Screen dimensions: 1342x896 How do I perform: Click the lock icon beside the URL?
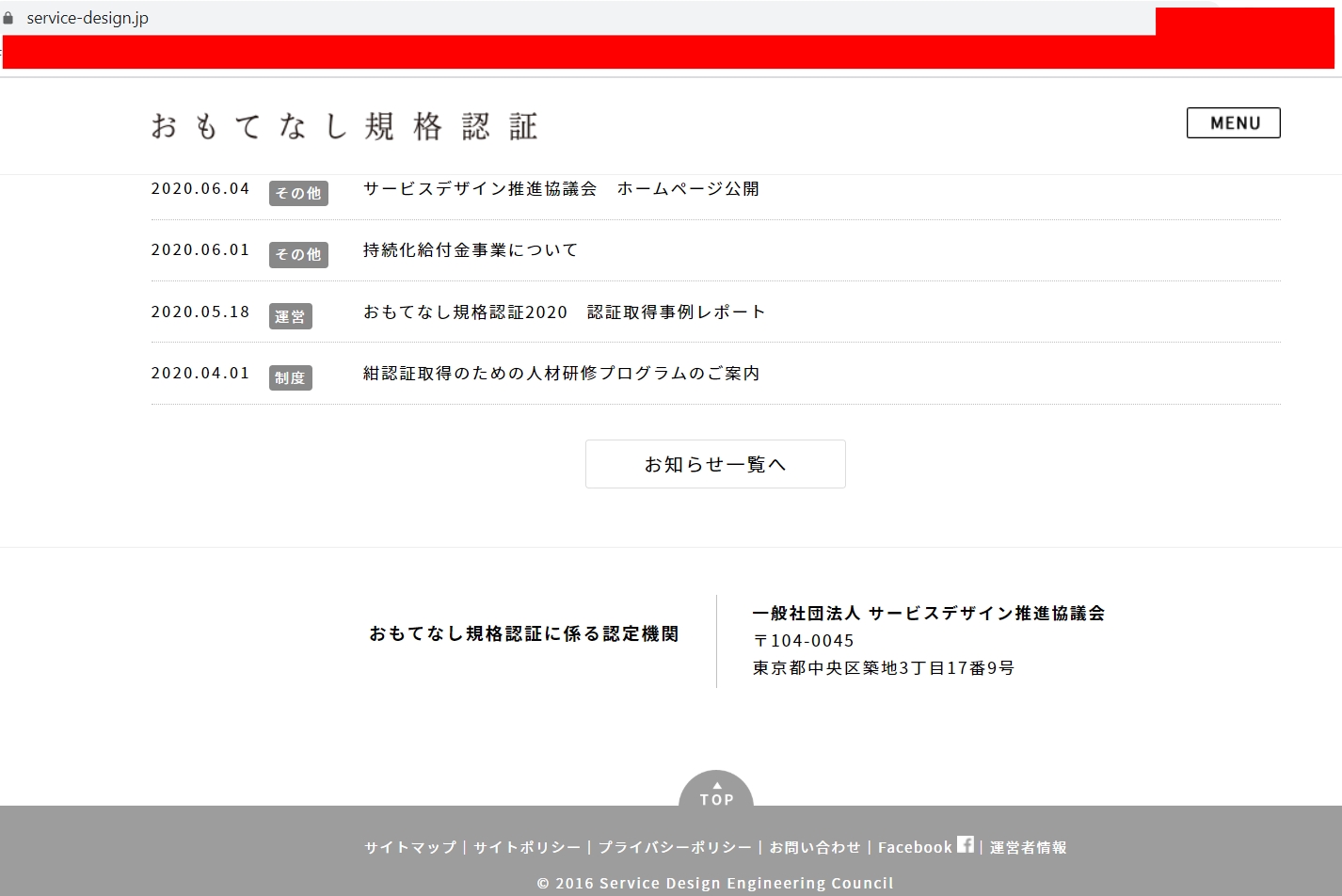point(8,18)
